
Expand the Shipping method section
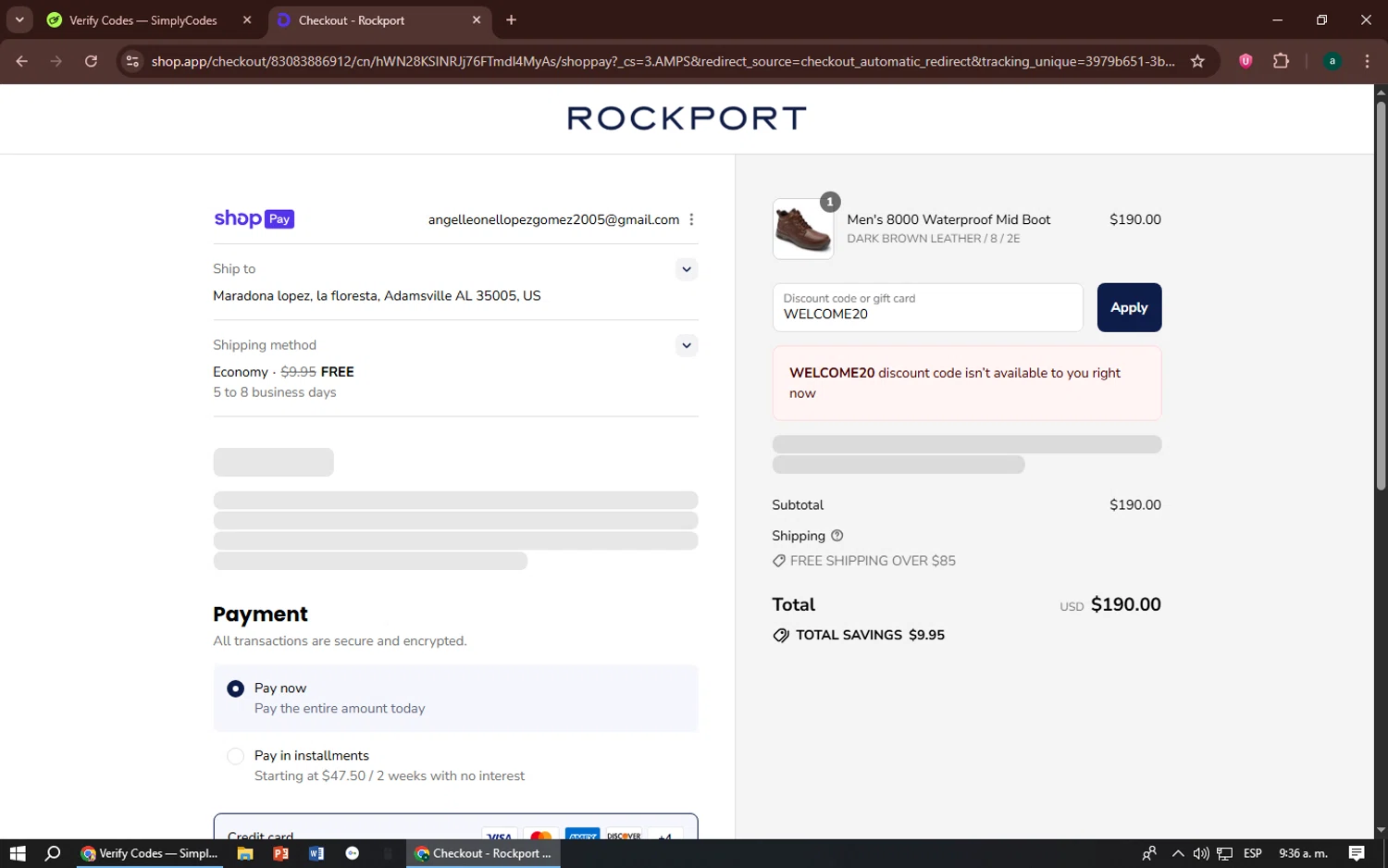click(x=687, y=345)
